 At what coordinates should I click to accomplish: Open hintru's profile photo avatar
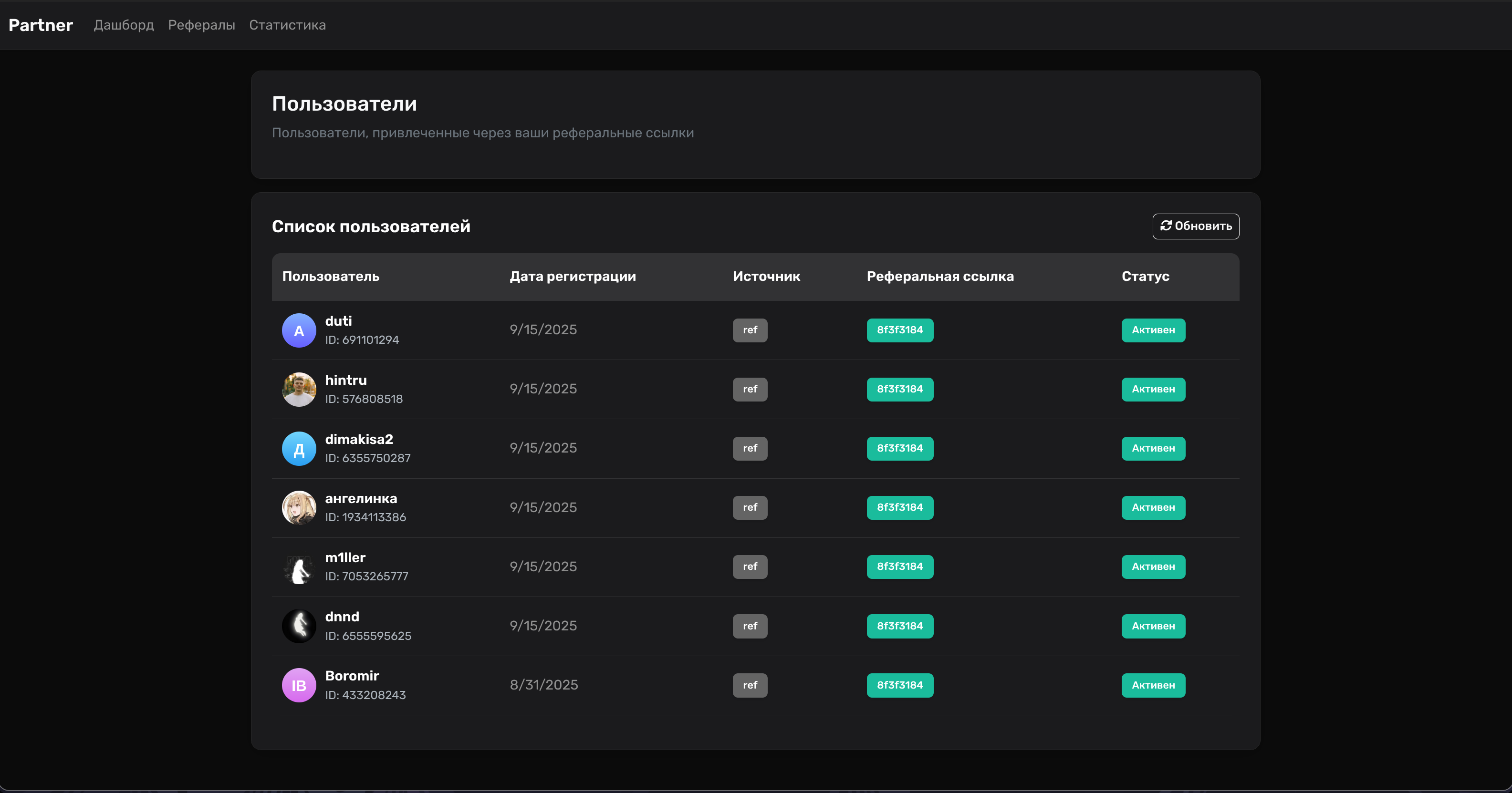(x=299, y=390)
